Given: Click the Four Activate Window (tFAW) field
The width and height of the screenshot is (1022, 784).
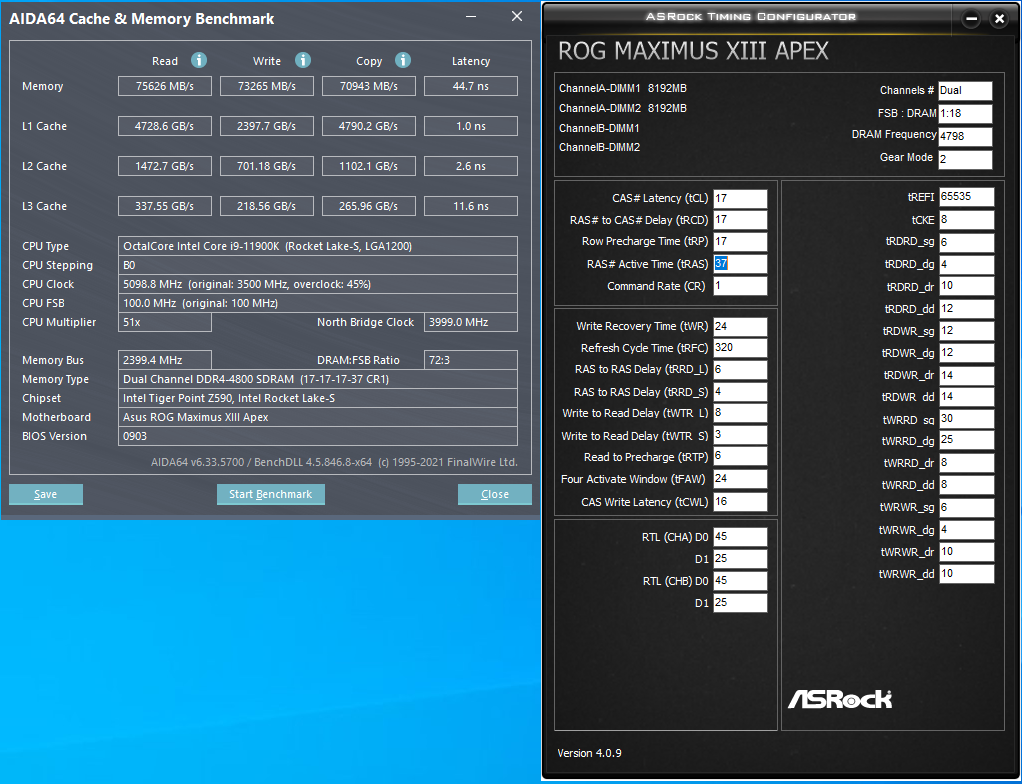Looking at the screenshot, I should coord(740,478).
